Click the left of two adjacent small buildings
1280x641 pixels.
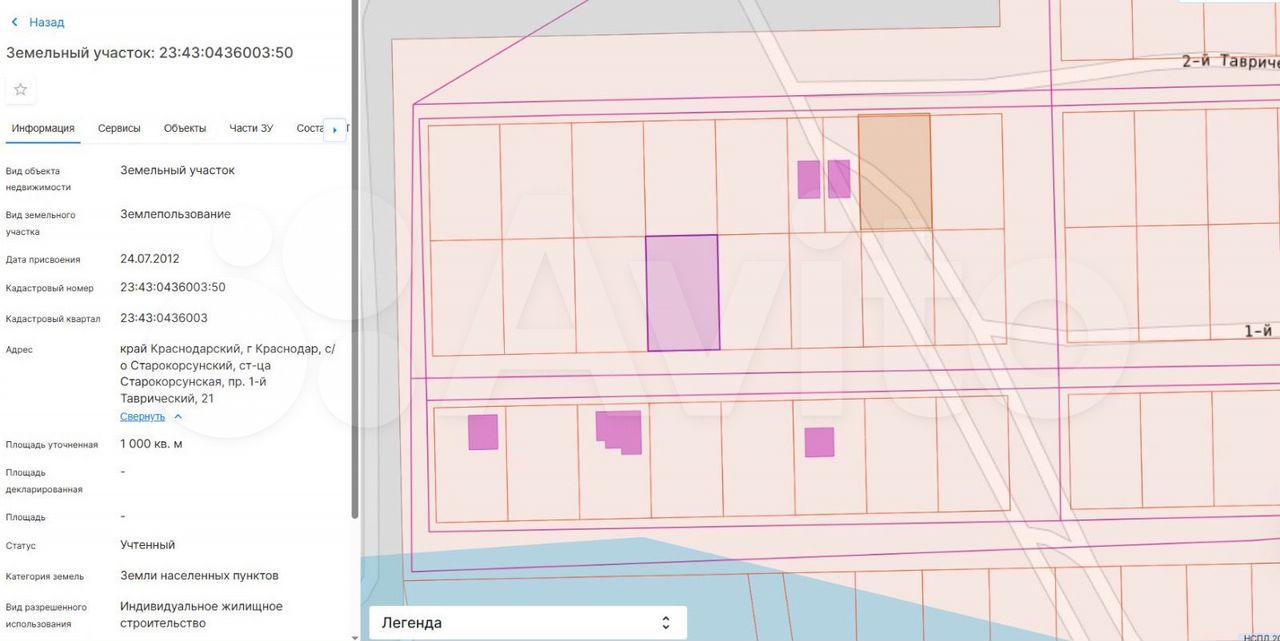(808, 179)
